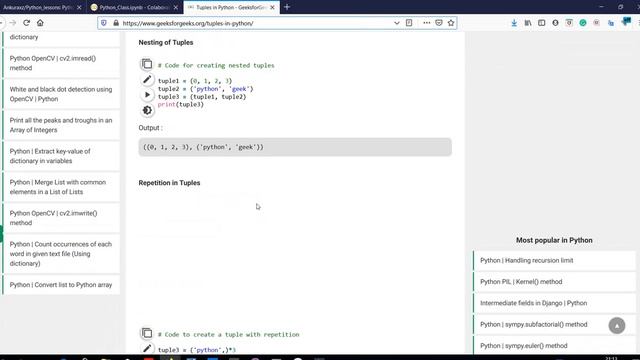Go to the browser home page
The image size is (640, 360).
click(x=40, y=23)
